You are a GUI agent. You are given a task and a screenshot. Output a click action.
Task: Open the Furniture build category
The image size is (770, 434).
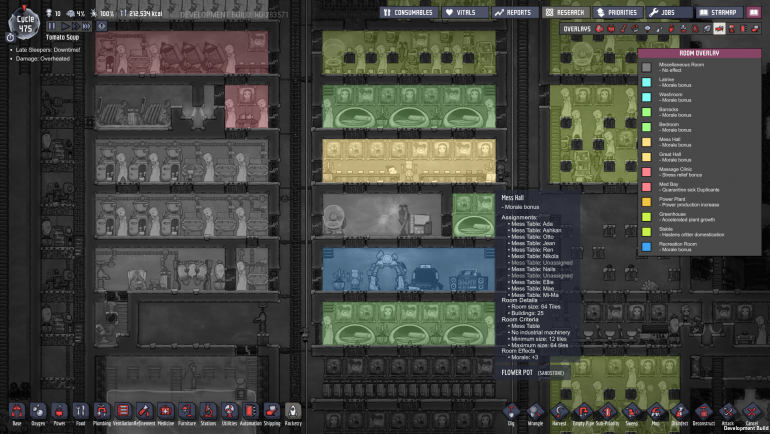[187, 411]
